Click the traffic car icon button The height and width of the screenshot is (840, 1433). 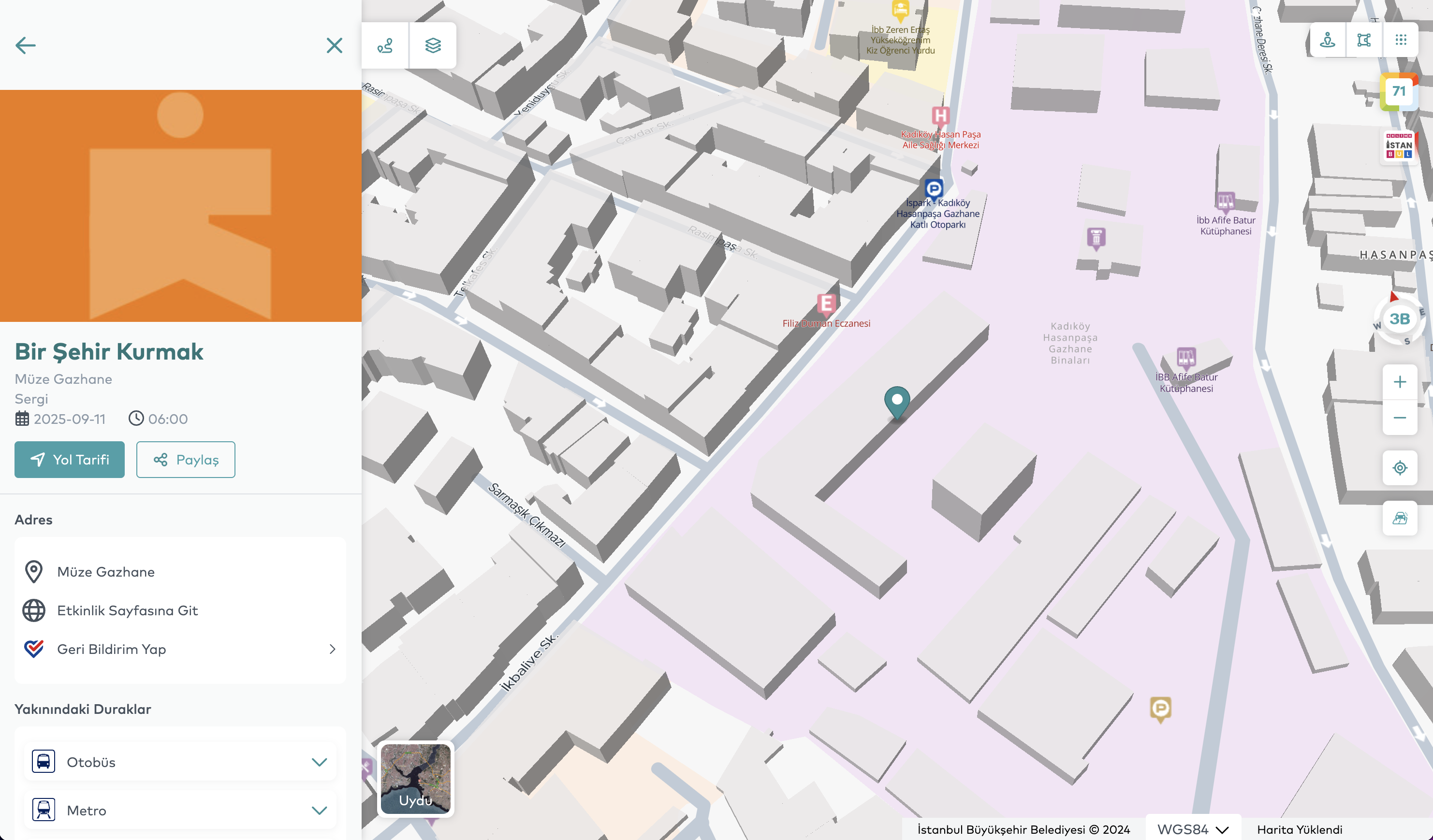click(x=1400, y=518)
